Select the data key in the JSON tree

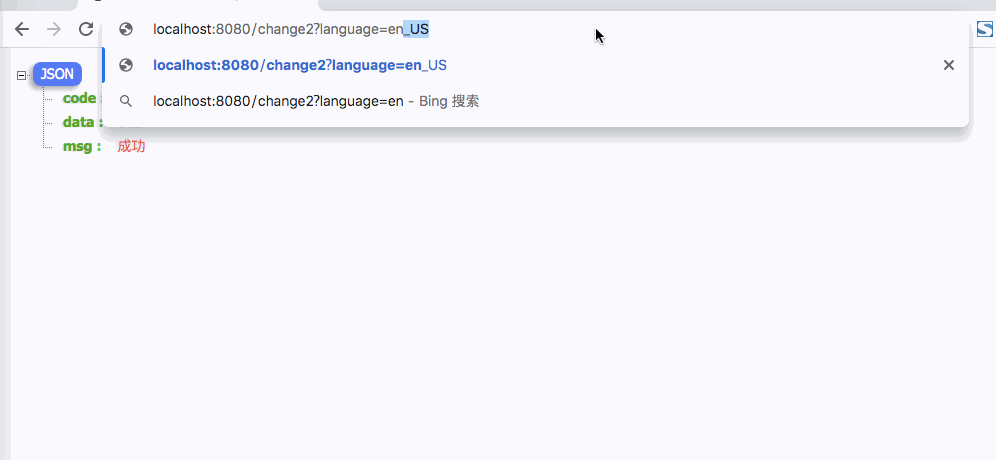coord(79,123)
